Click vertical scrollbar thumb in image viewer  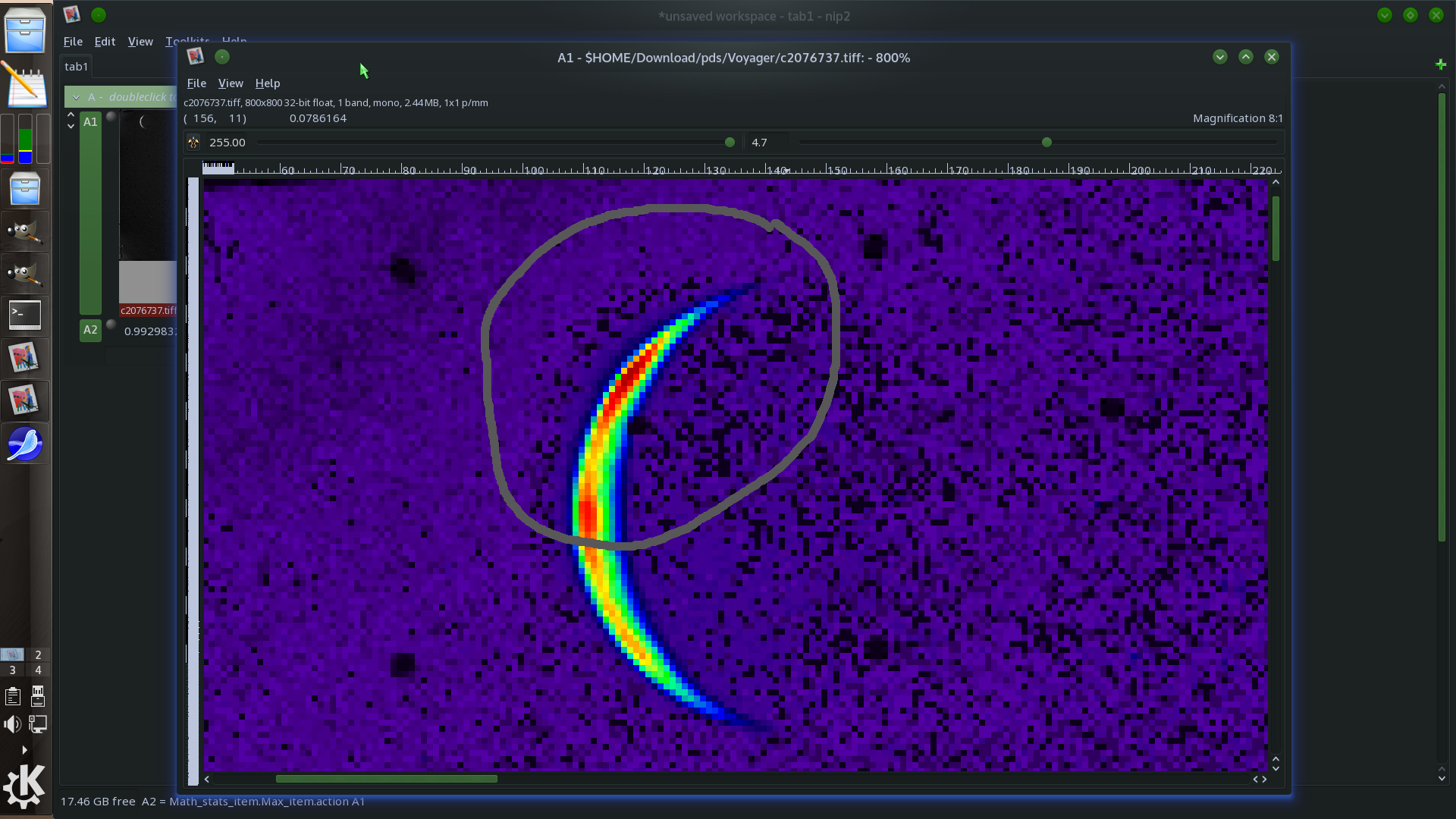tap(1276, 227)
